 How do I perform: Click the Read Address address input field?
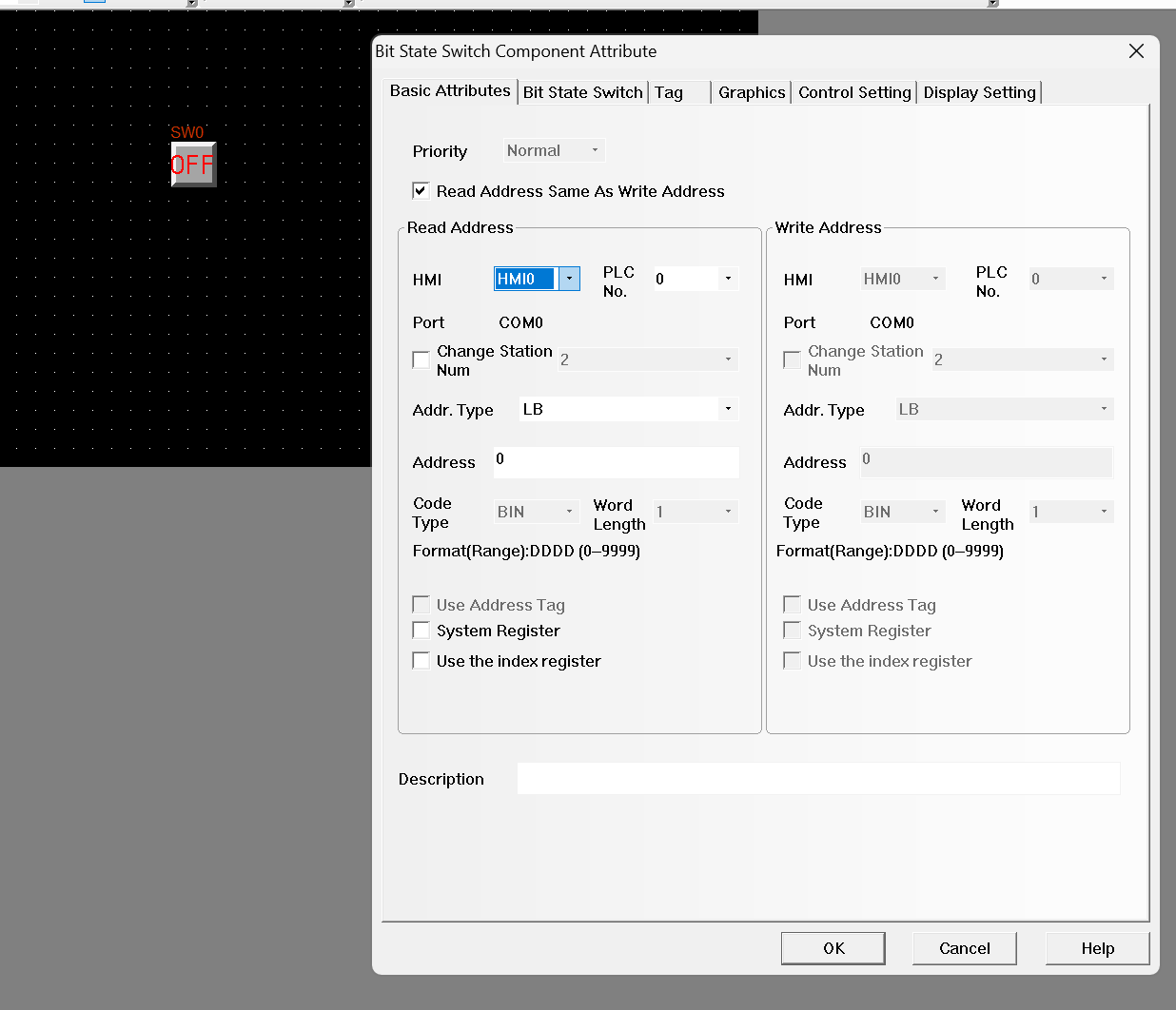(x=616, y=462)
